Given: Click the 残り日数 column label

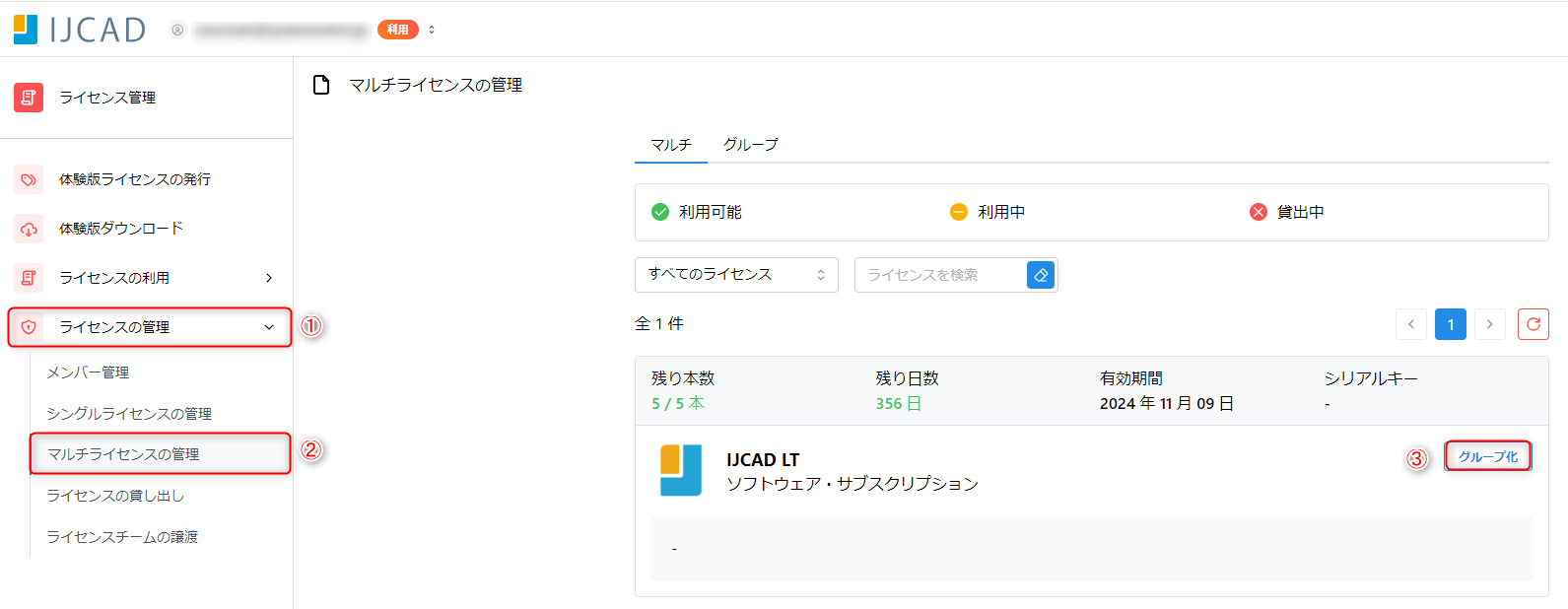Looking at the screenshot, I should [907, 378].
